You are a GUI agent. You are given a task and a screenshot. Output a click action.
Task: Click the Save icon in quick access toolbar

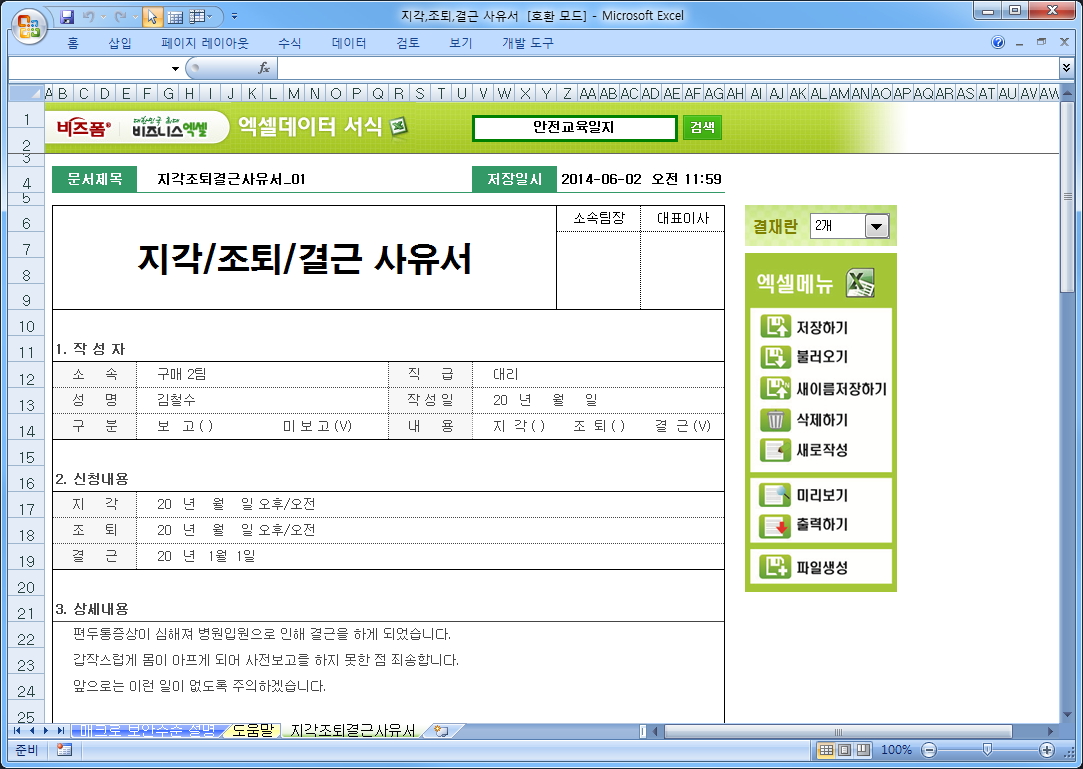(x=67, y=16)
